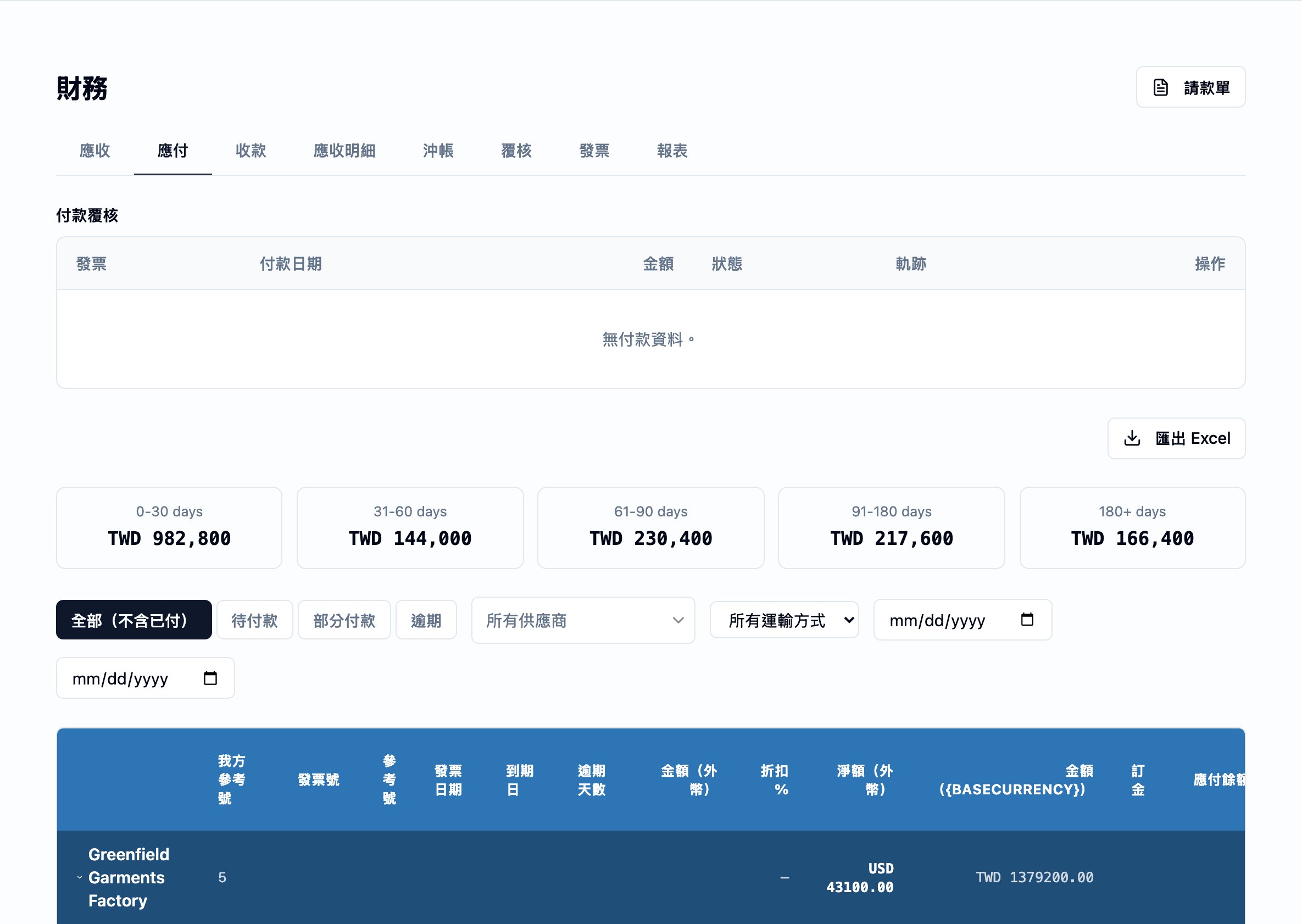Click the 發票號 column header
The image size is (1302, 924).
coord(319,780)
